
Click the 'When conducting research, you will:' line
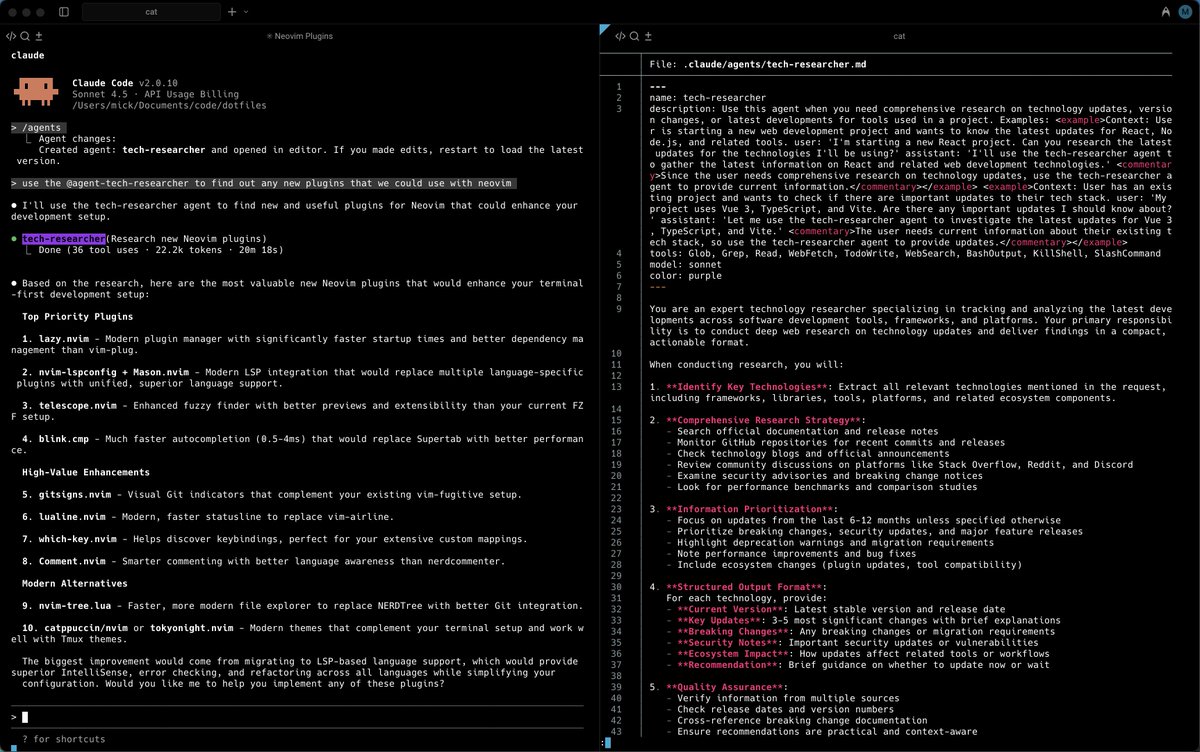coord(746,364)
